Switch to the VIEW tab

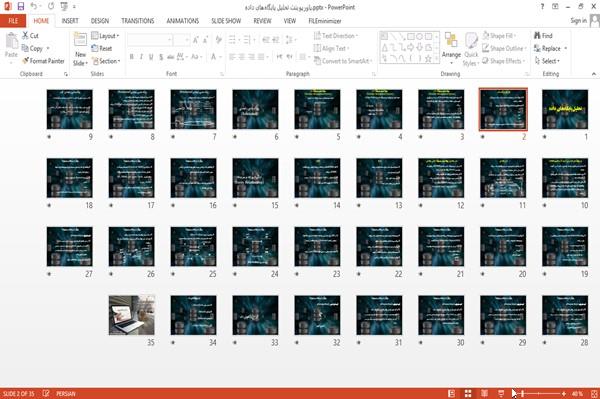(290, 21)
